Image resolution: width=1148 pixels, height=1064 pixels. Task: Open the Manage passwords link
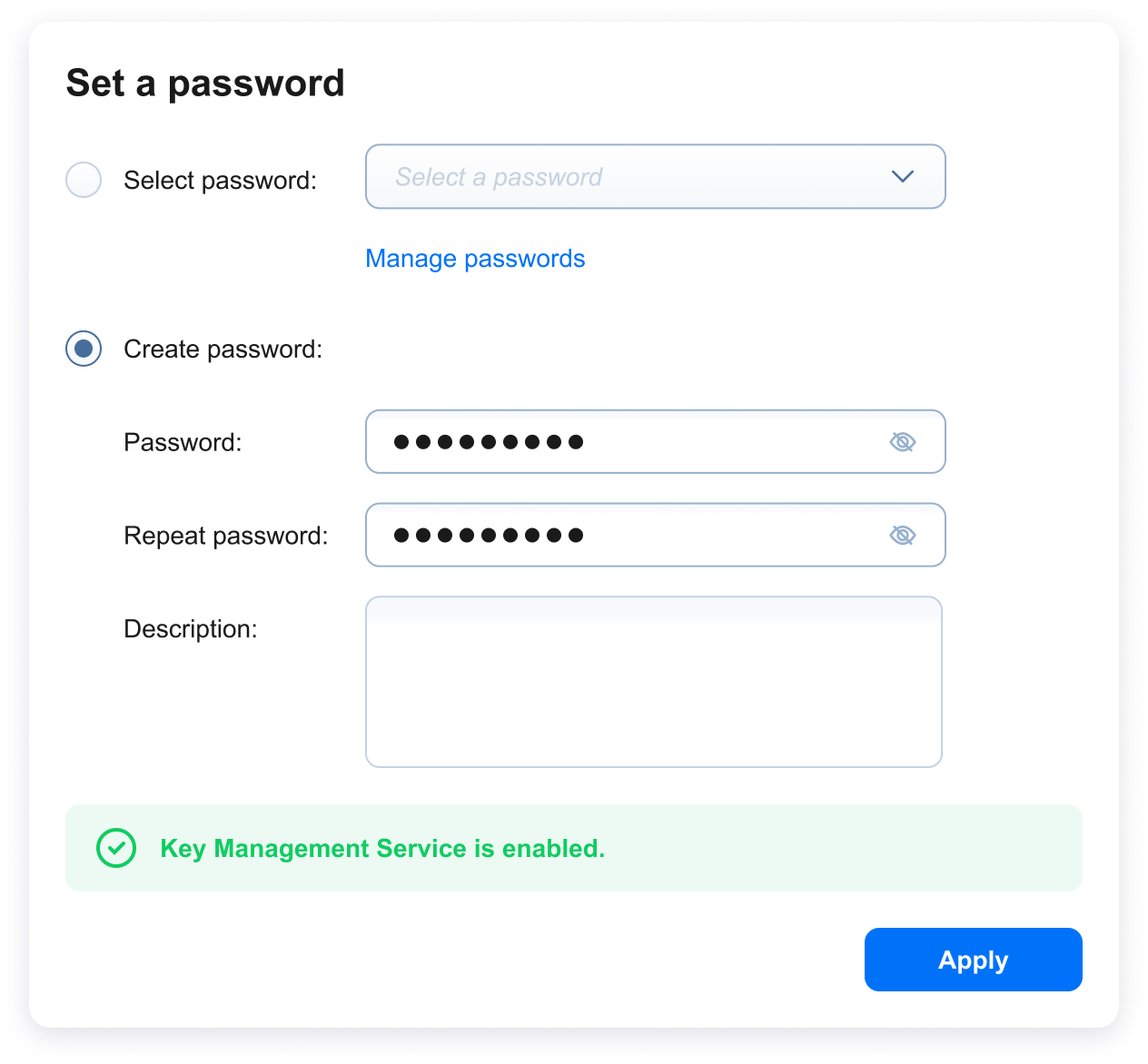(x=475, y=259)
